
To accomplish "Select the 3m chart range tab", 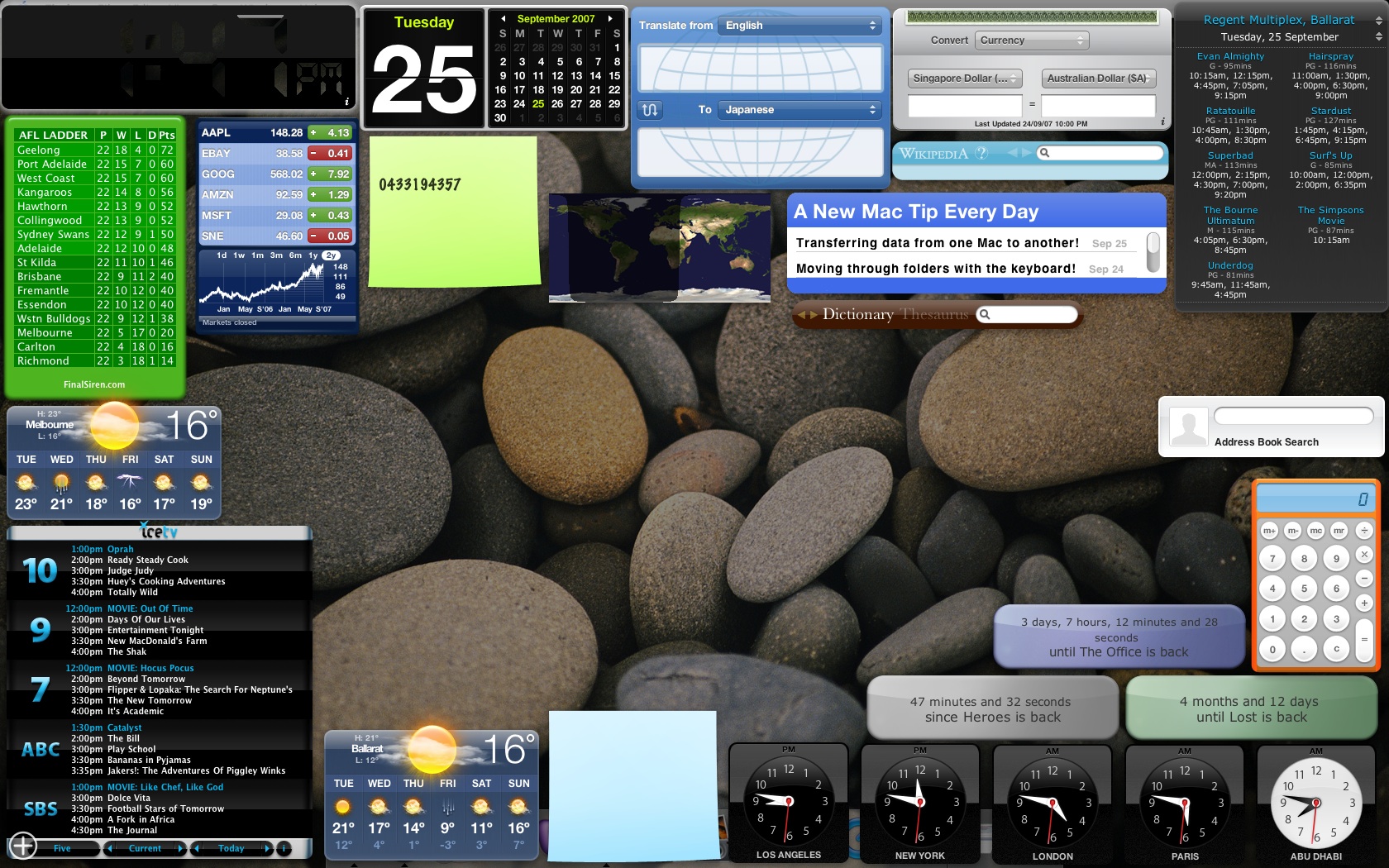I will tap(276, 255).
